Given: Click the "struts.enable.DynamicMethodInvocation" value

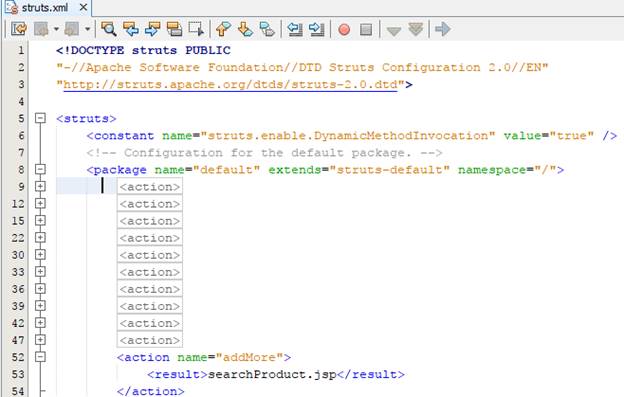Looking at the screenshot, I should 348,136.
